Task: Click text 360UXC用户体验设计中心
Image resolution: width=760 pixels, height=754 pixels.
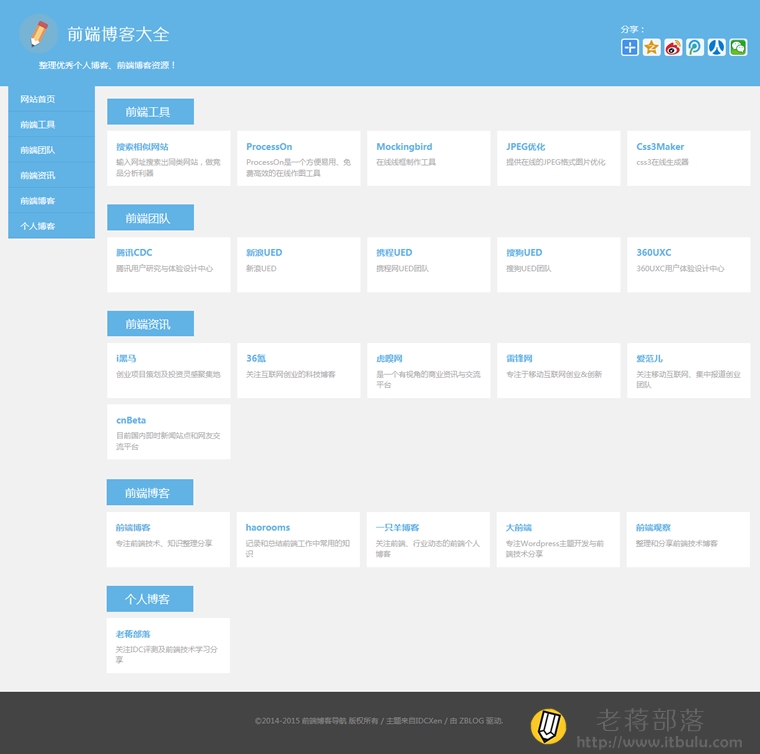Action: [x=680, y=268]
